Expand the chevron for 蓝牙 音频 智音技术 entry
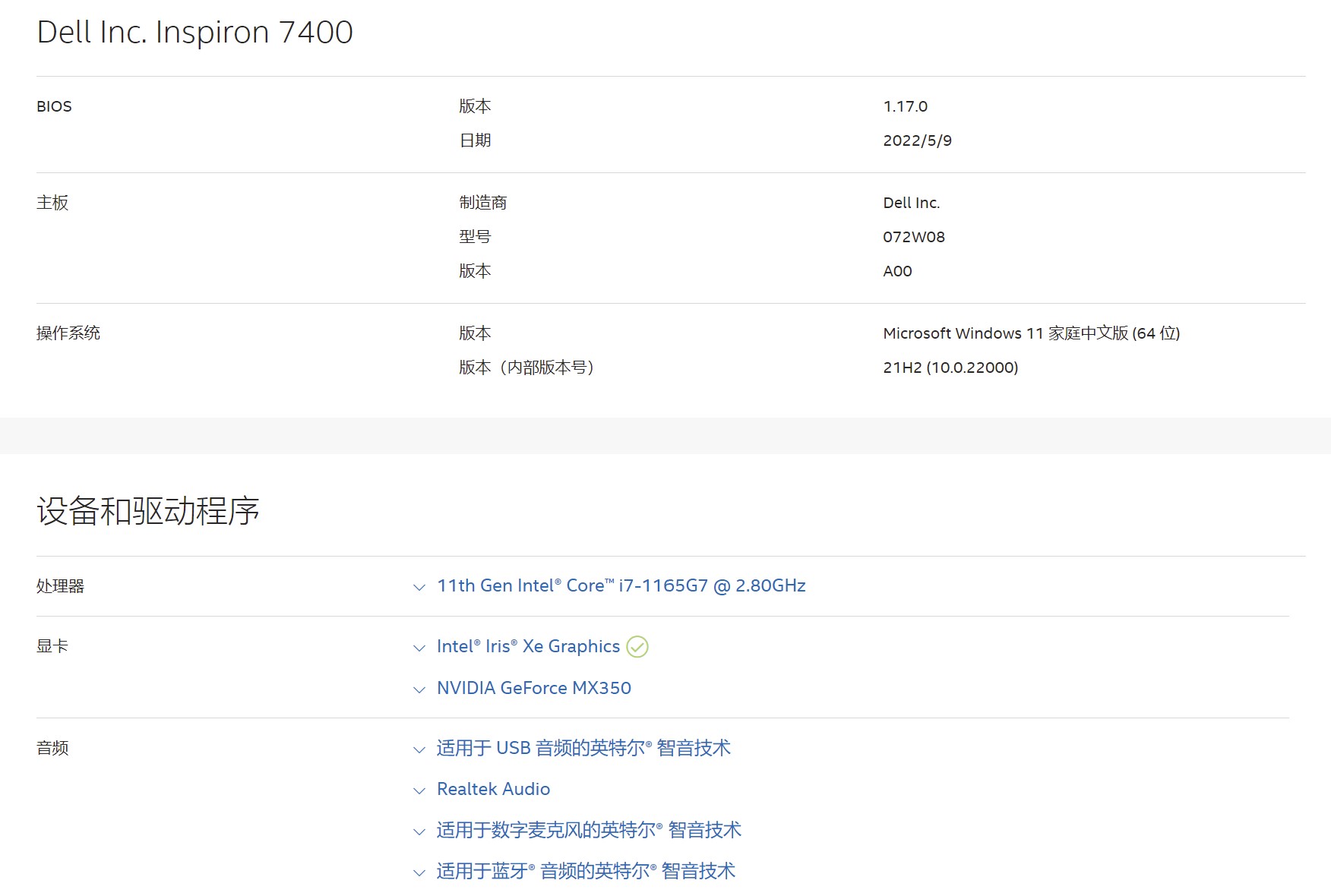Image resolution: width=1331 pixels, height=896 pixels. click(419, 872)
